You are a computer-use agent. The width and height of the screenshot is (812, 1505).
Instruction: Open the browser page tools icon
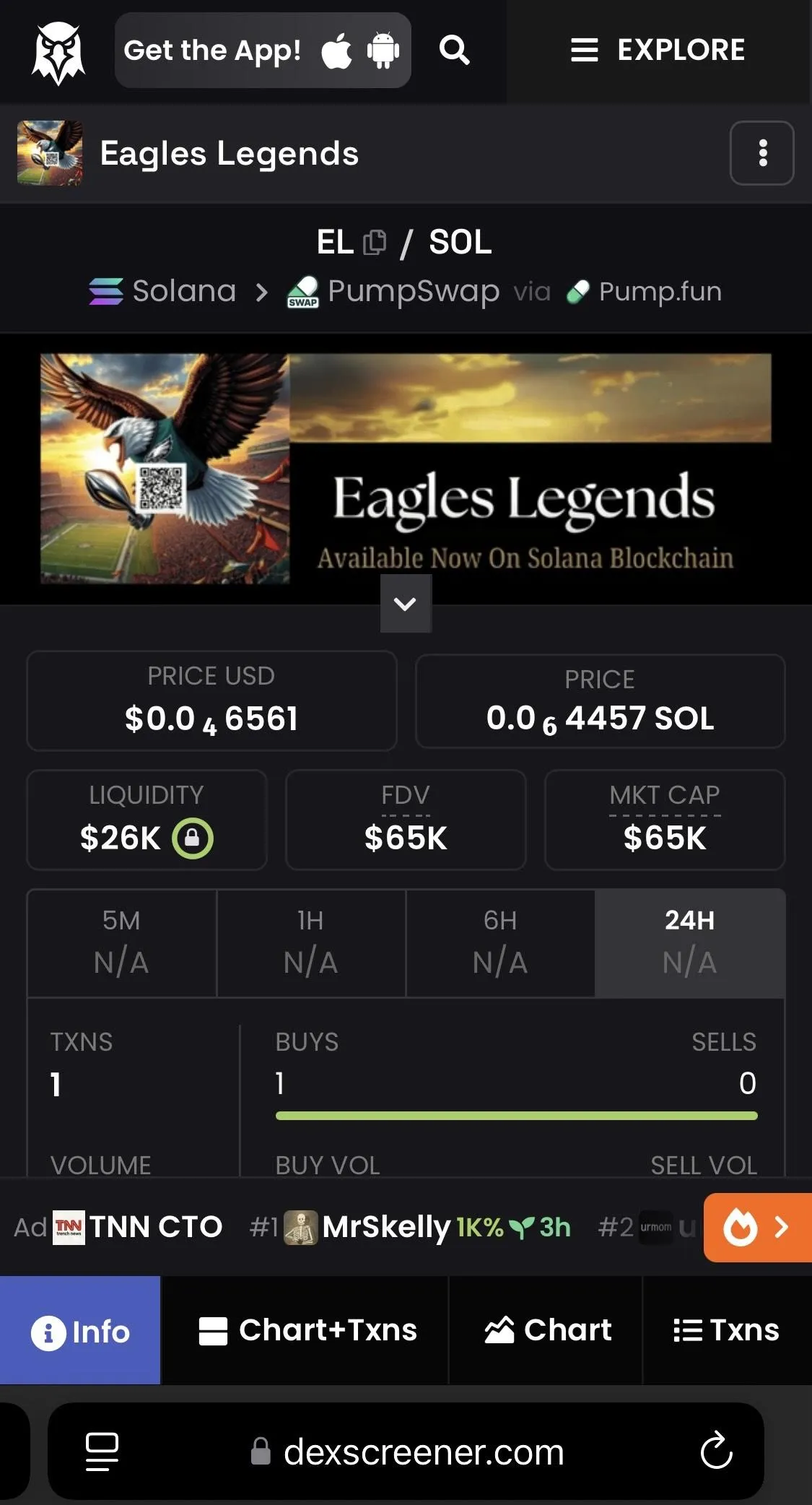tap(102, 1451)
